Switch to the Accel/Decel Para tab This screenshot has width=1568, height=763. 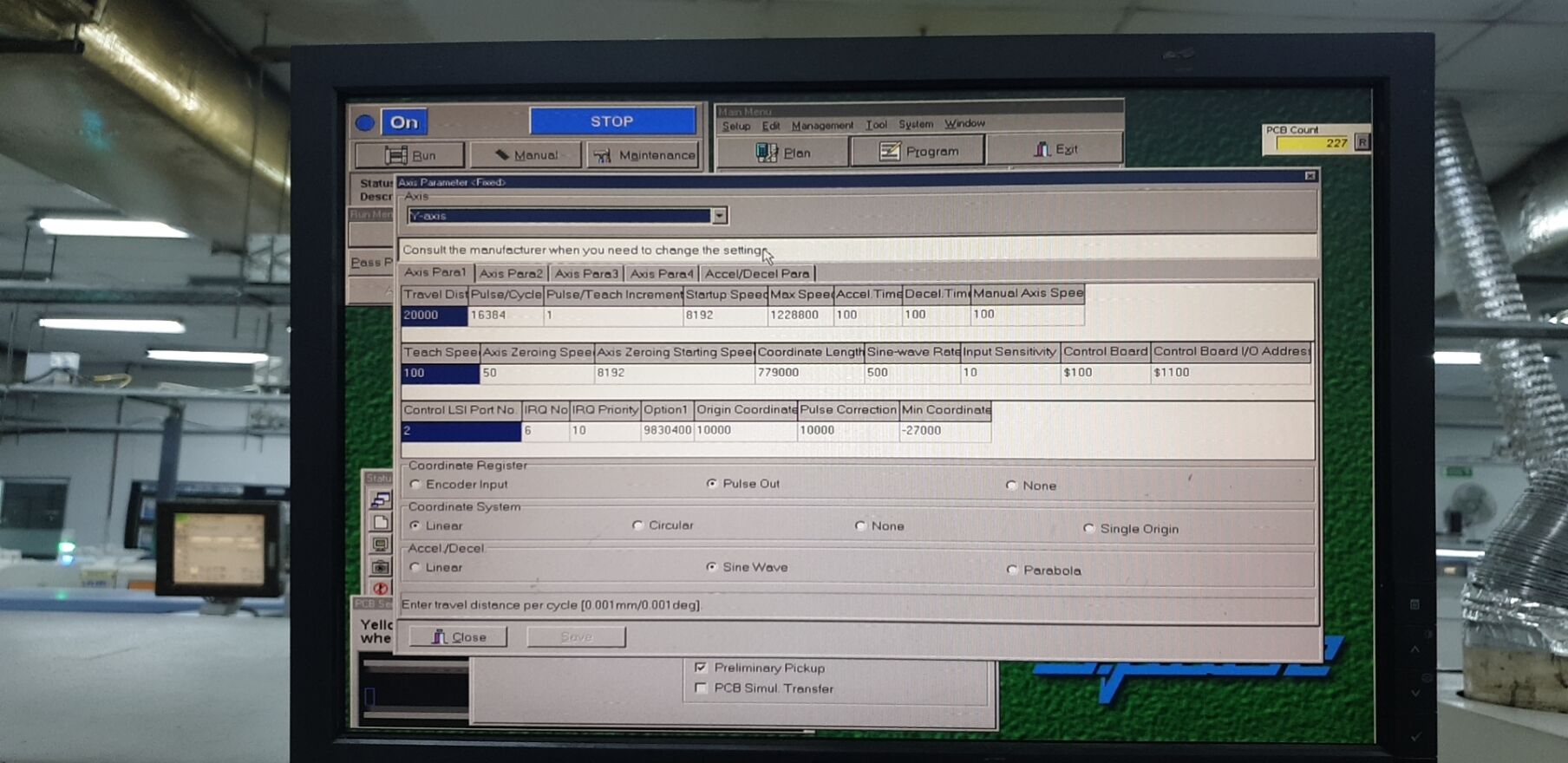tap(756, 274)
